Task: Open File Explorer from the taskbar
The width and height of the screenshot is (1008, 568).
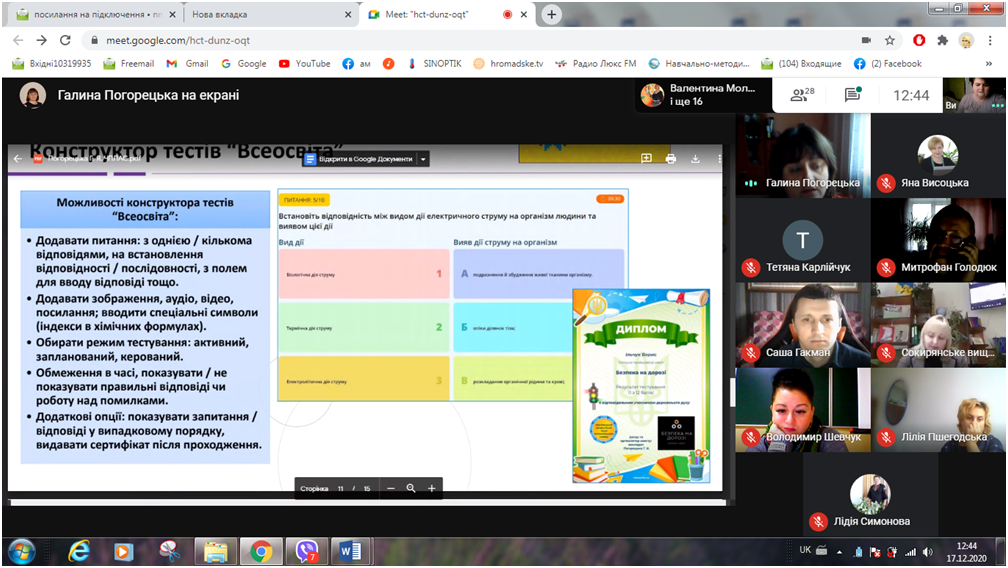Action: click(215, 551)
